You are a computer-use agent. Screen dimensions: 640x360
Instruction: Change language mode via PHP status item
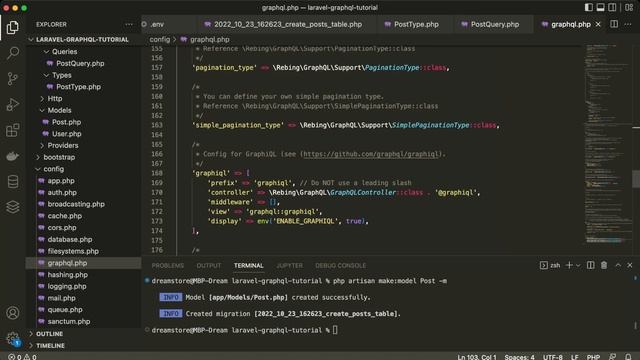click(593, 357)
